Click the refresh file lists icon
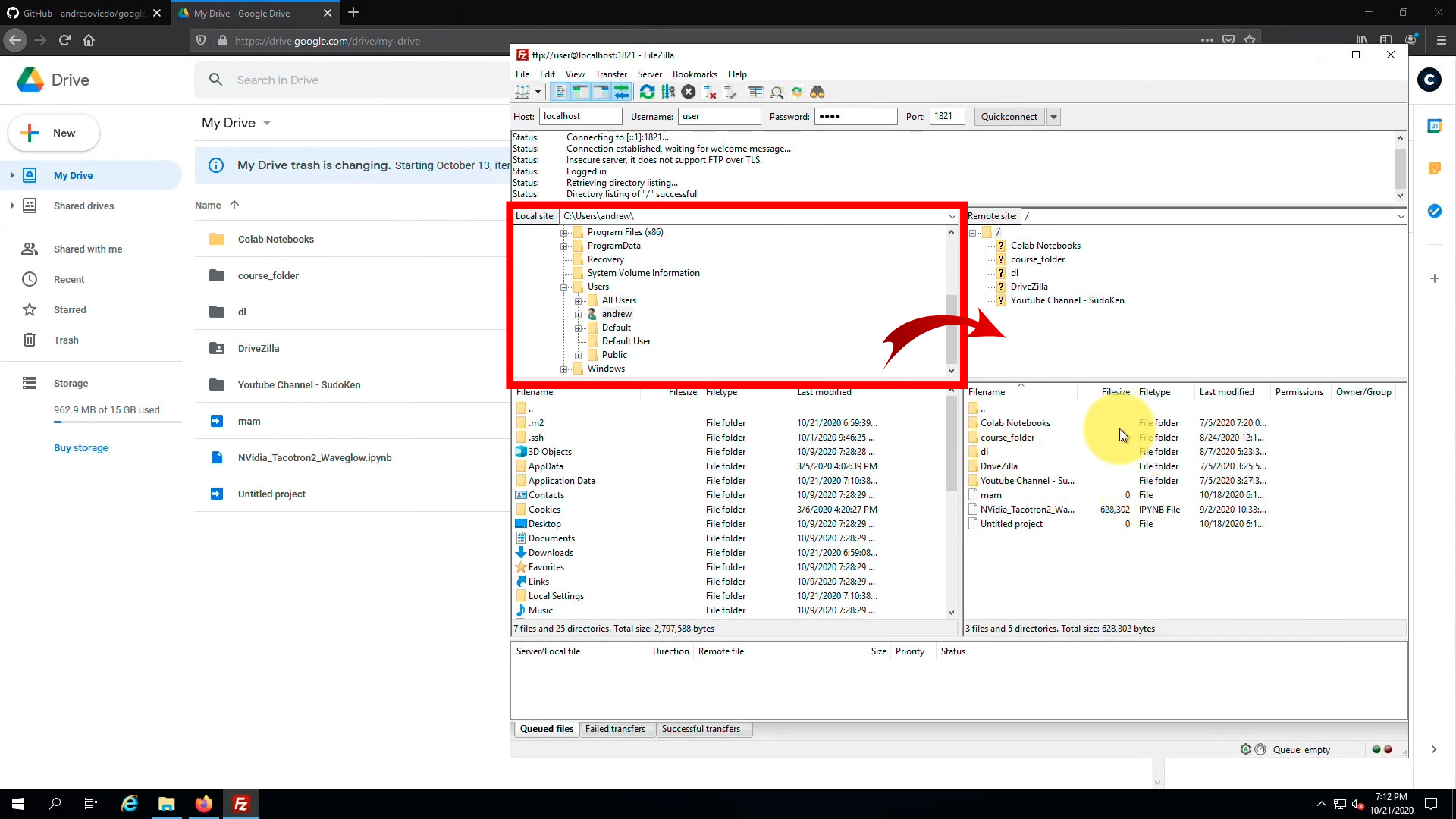The image size is (1456, 819). coord(647,92)
